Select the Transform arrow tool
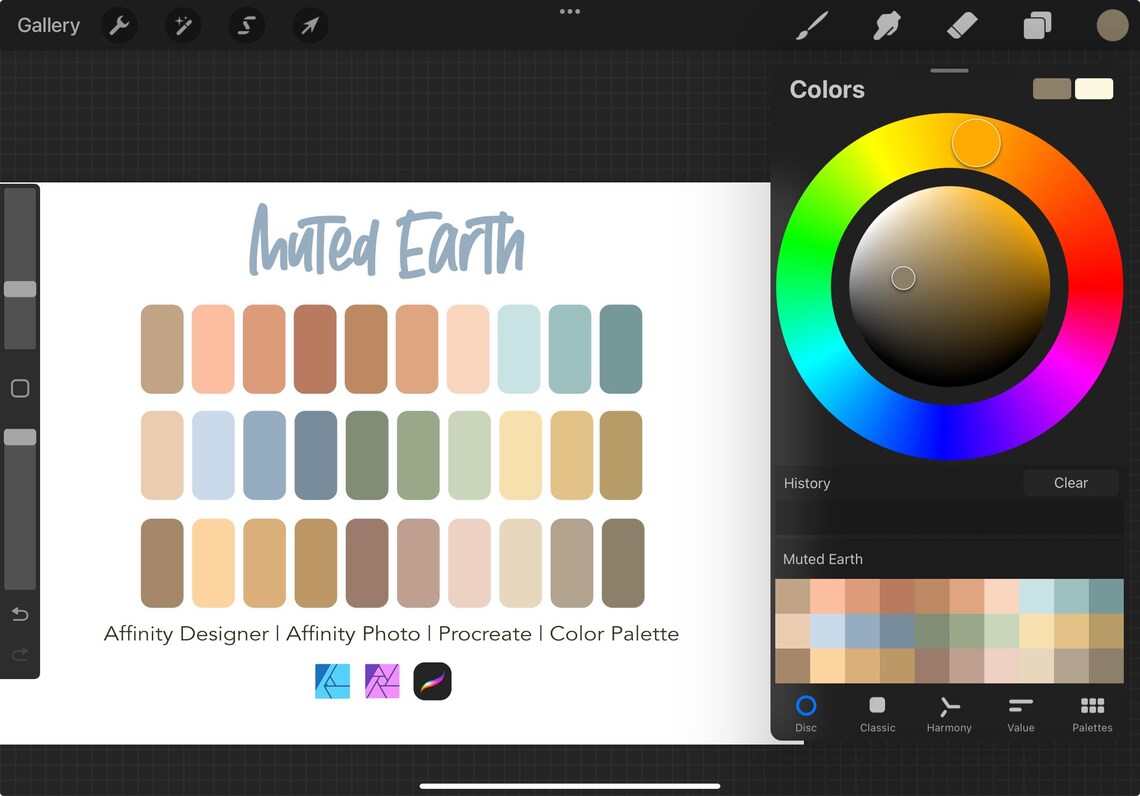The width and height of the screenshot is (1140, 796). pos(310,25)
